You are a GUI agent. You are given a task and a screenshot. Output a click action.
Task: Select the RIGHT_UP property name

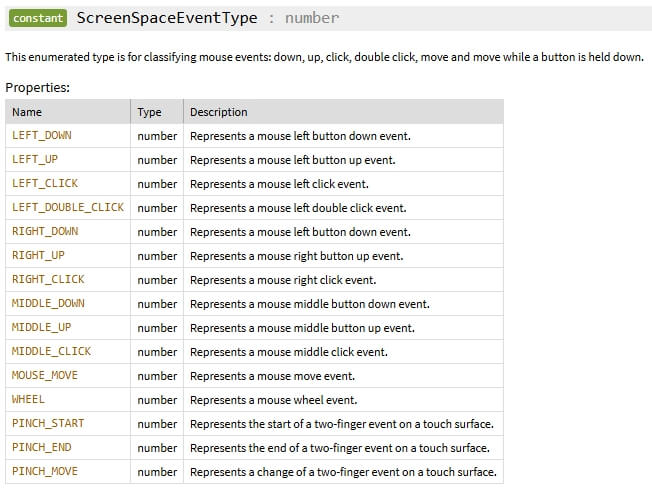point(38,255)
